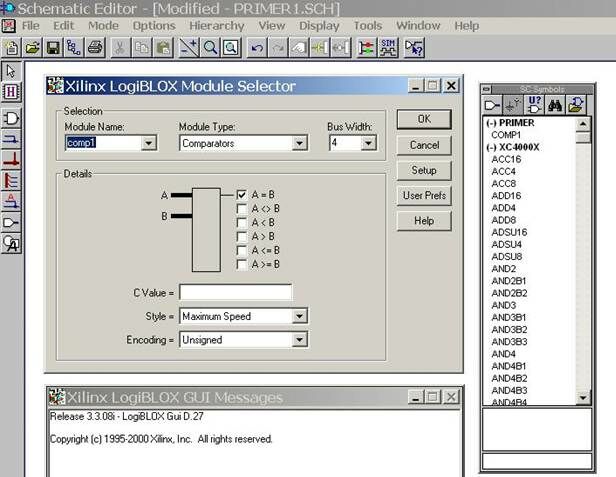The image size is (616, 477).
Task: Open the Bus Width dropdown
Action: click(x=368, y=143)
